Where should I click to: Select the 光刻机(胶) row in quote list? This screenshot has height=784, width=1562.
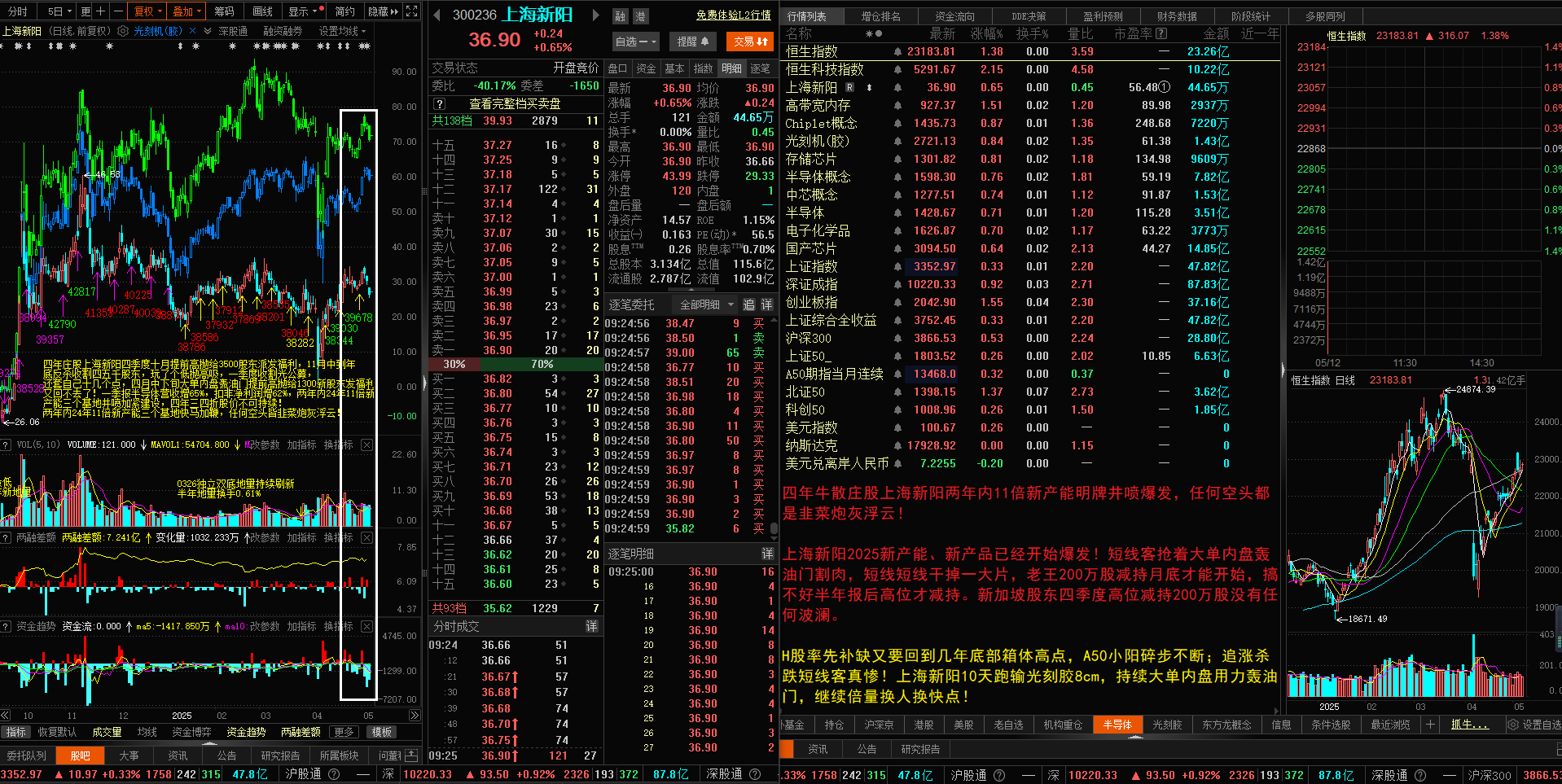[x=1030, y=141]
